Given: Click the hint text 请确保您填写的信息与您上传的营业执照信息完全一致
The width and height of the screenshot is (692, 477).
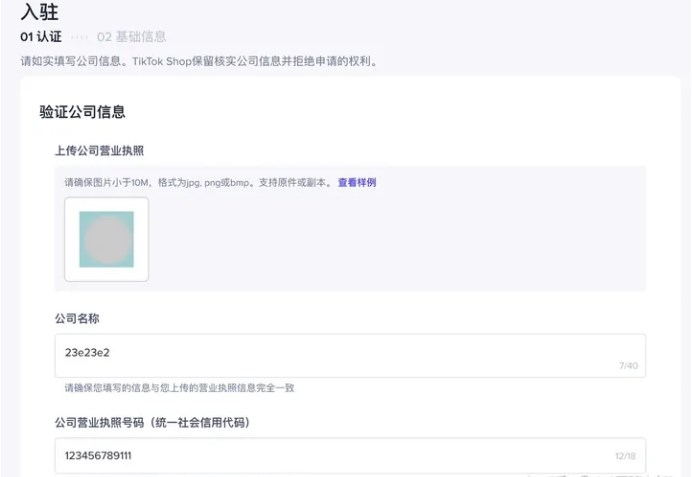Looking at the screenshot, I should pyautogui.click(x=179, y=388).
